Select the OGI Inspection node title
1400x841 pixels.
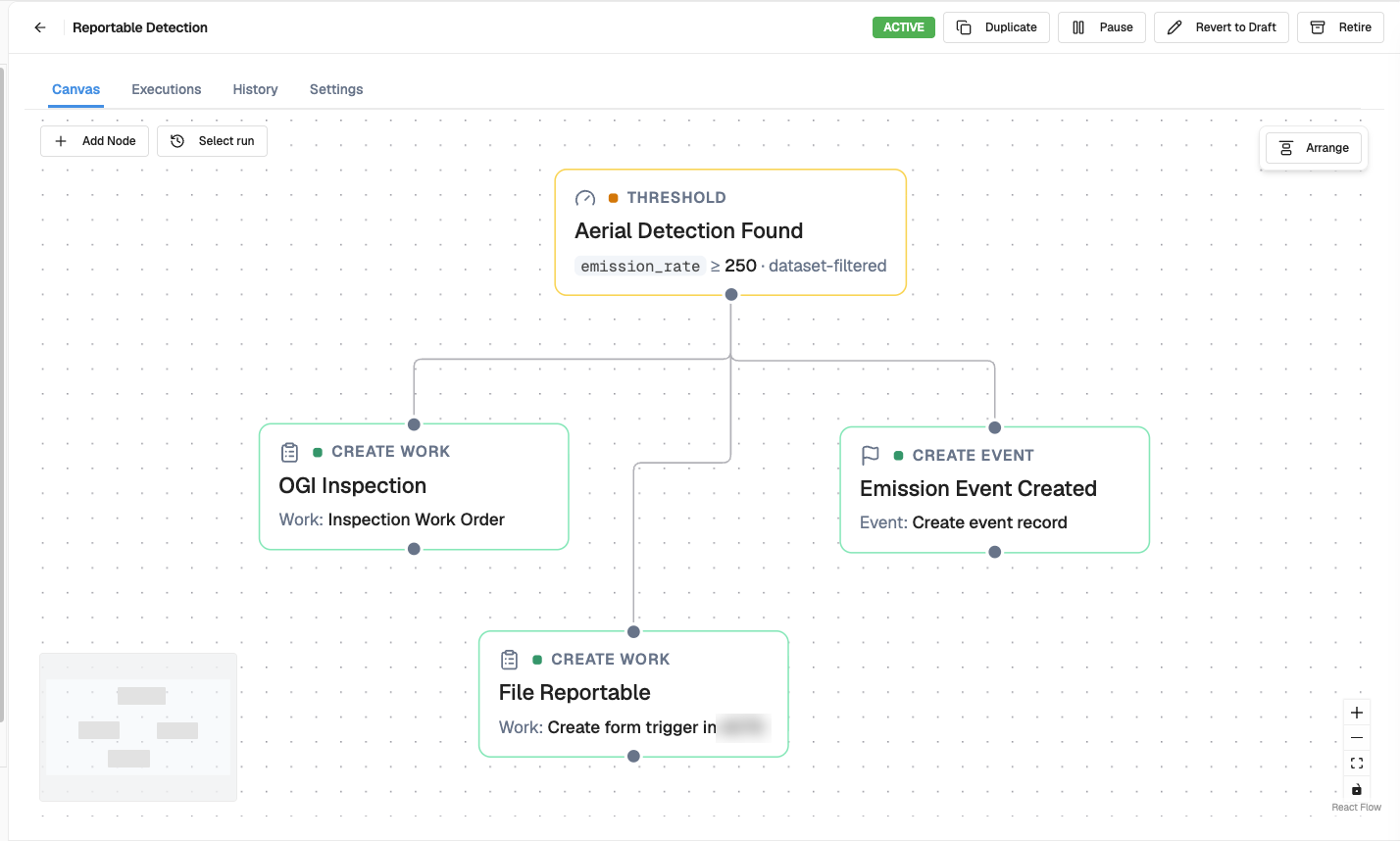[x=353, y=486]
